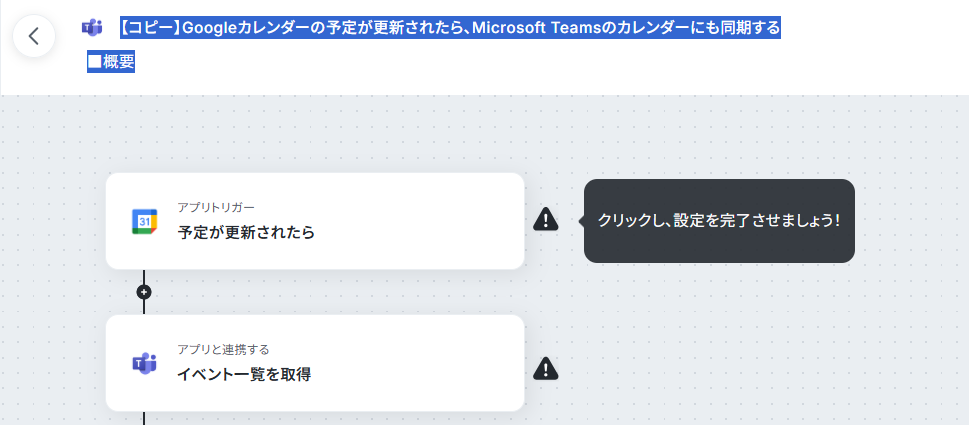Image resolution: width=969 pixels, height=425 pixels.
Task: Select the flow title starting with 【コピー】Googleカレンダー
Action: [x=451, y=28]
